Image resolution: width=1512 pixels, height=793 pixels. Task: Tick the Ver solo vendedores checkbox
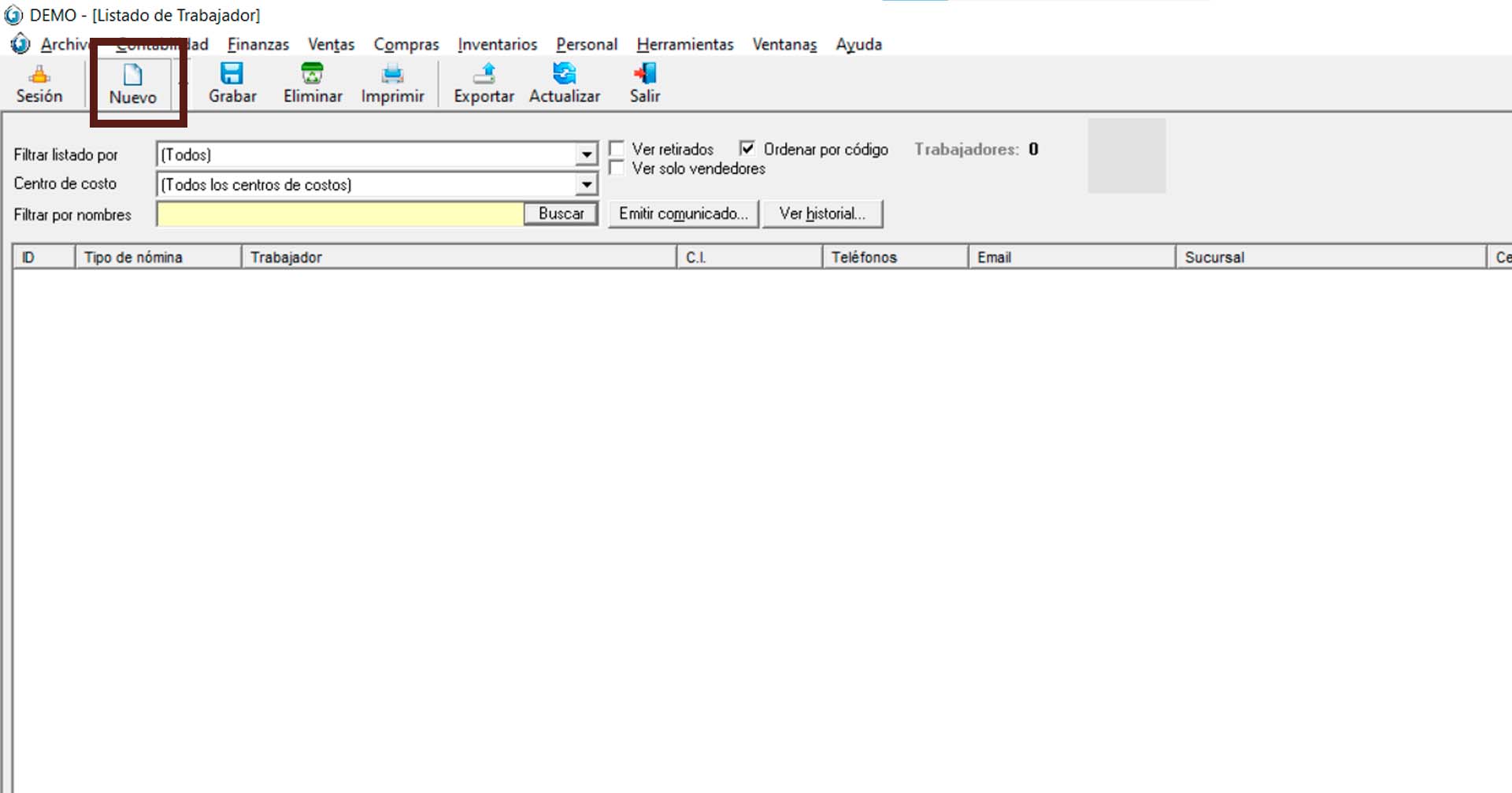617,169
